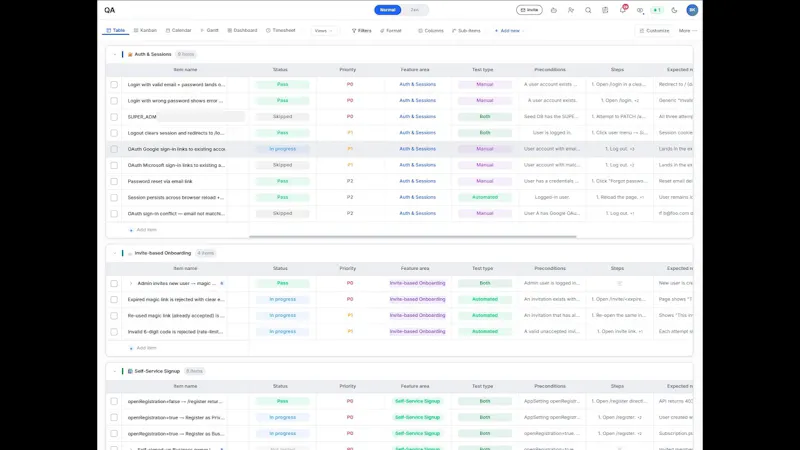Click 'Re-used magic link' item name

click(x=176, y=316)
